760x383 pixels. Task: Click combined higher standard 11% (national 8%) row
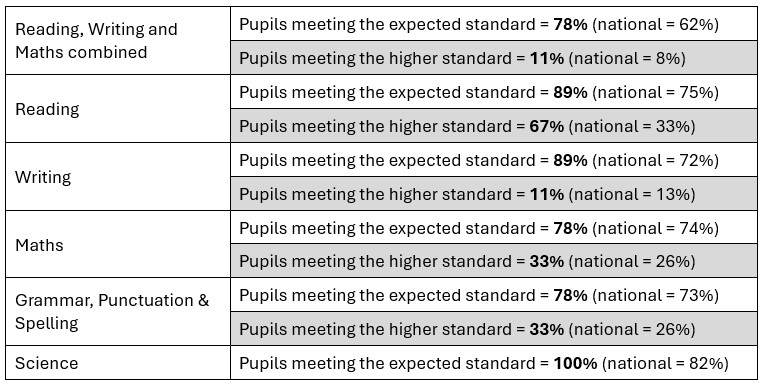pyautogui.click(x=493, y=58)
